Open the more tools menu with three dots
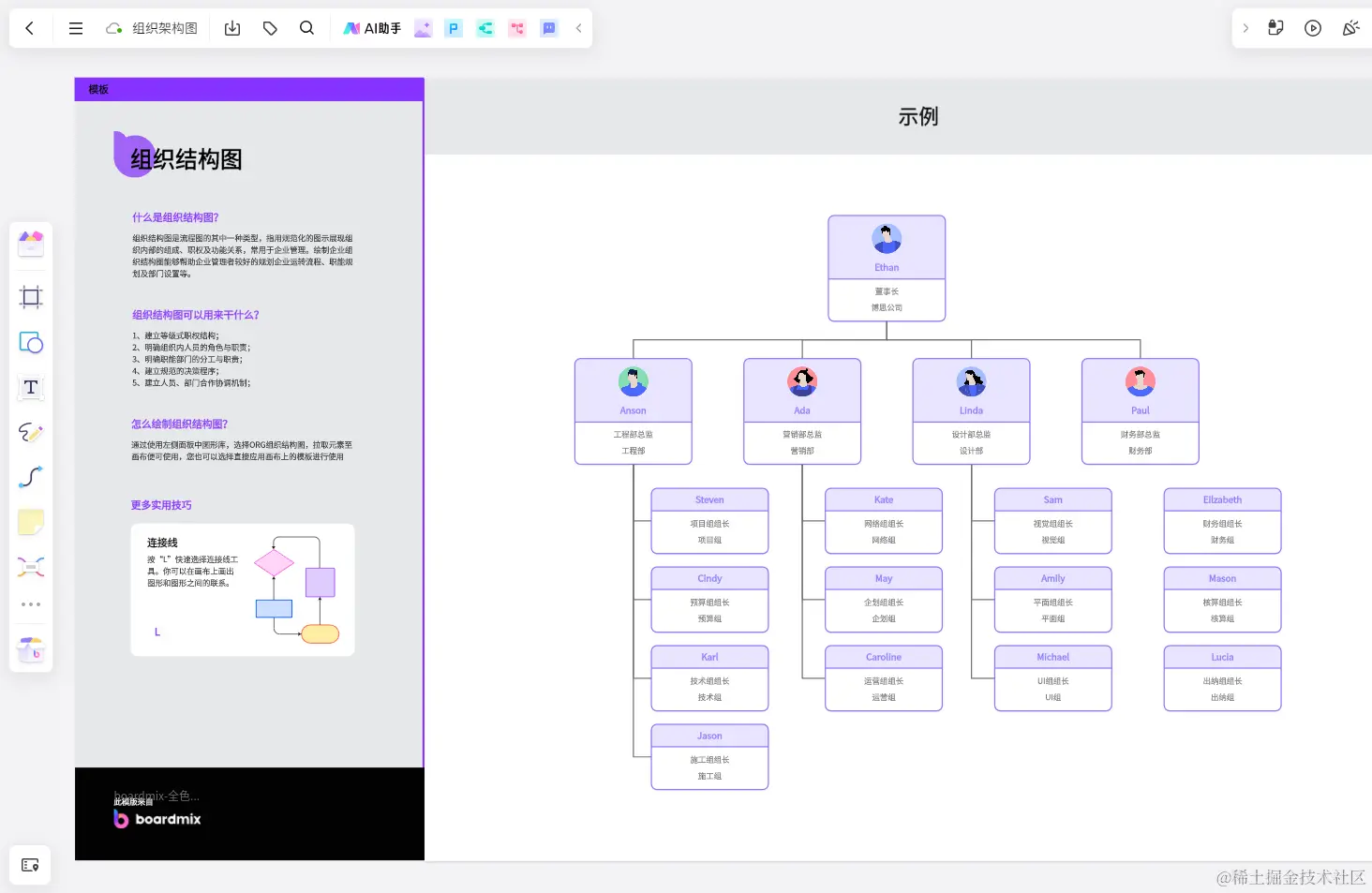Viewport: 1372px width, 893px height. click(31, 603)
